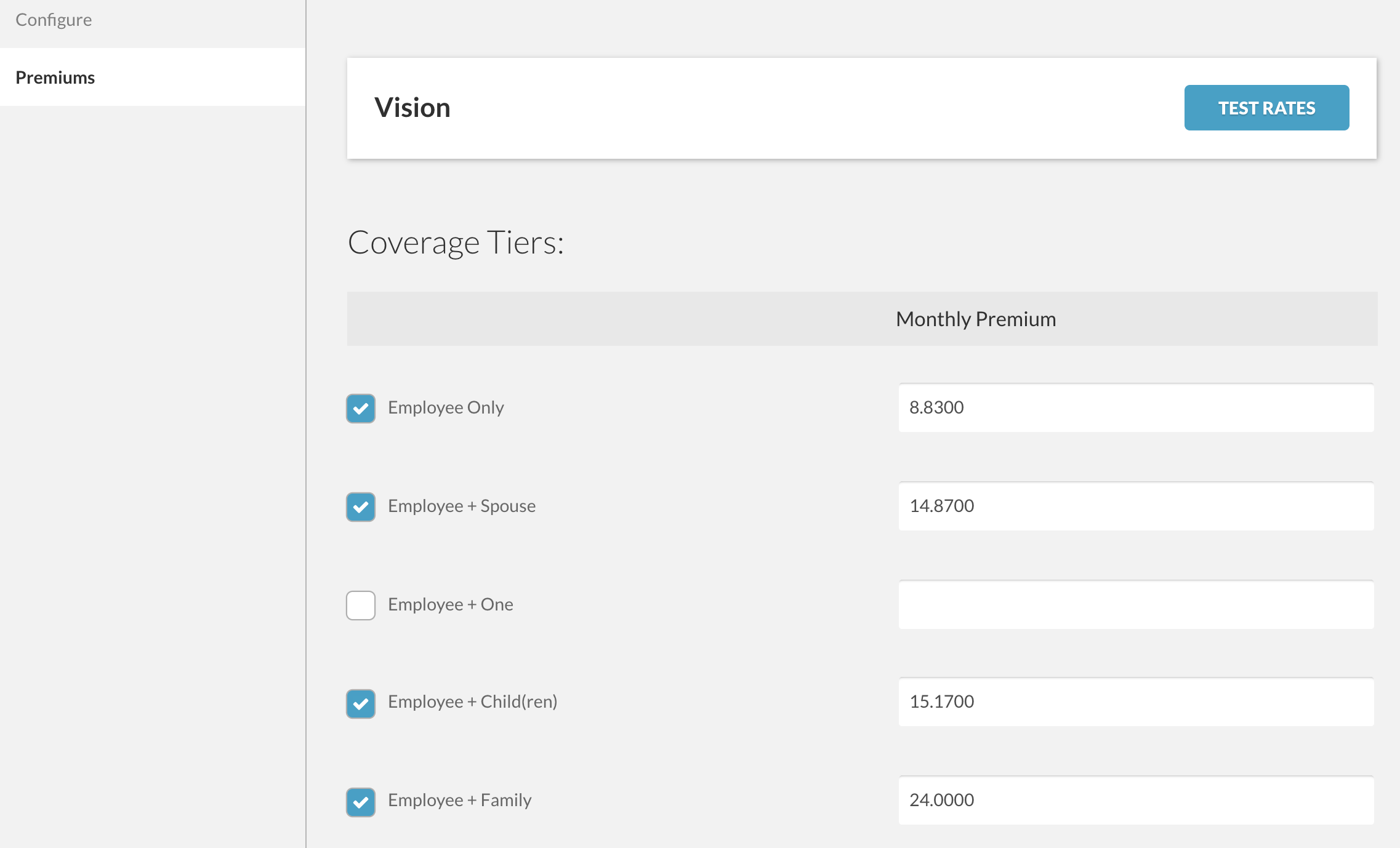This screenshot has width=1400, height=848.
Task: Click the Employee + Spouse premium field 14.8700
Action: [x=1136, y=506]
